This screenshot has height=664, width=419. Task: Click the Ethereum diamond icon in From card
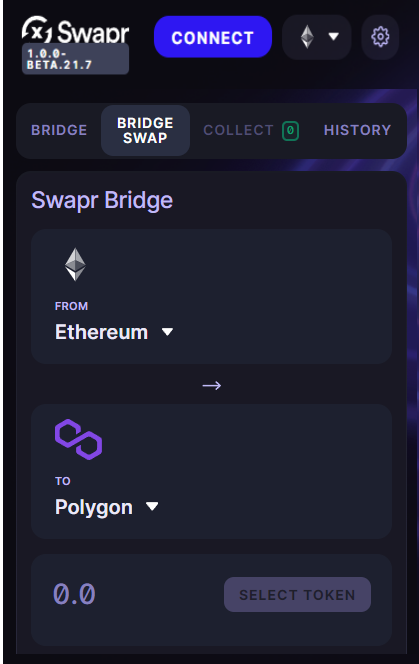75,264
